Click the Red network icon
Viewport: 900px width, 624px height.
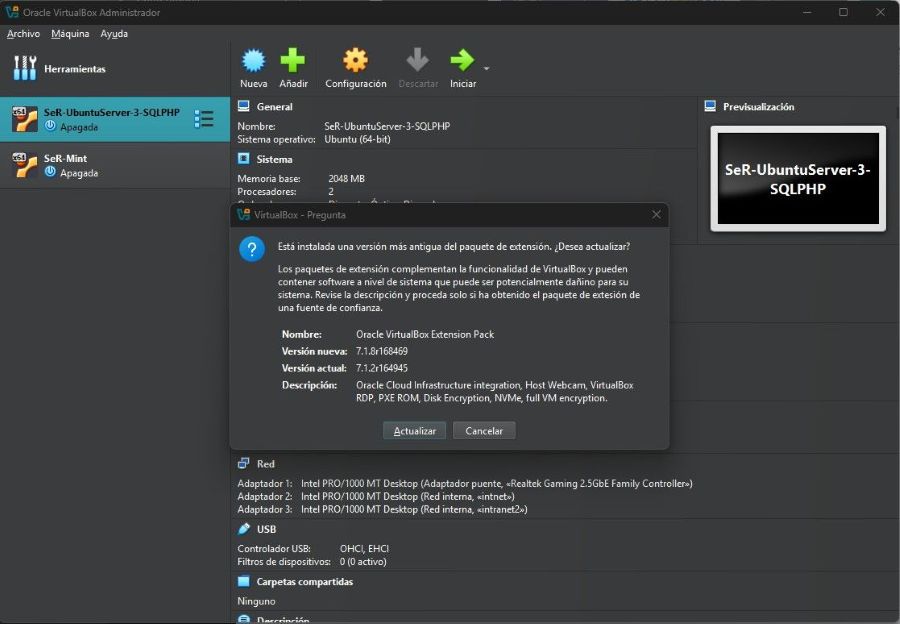point(243,463)
